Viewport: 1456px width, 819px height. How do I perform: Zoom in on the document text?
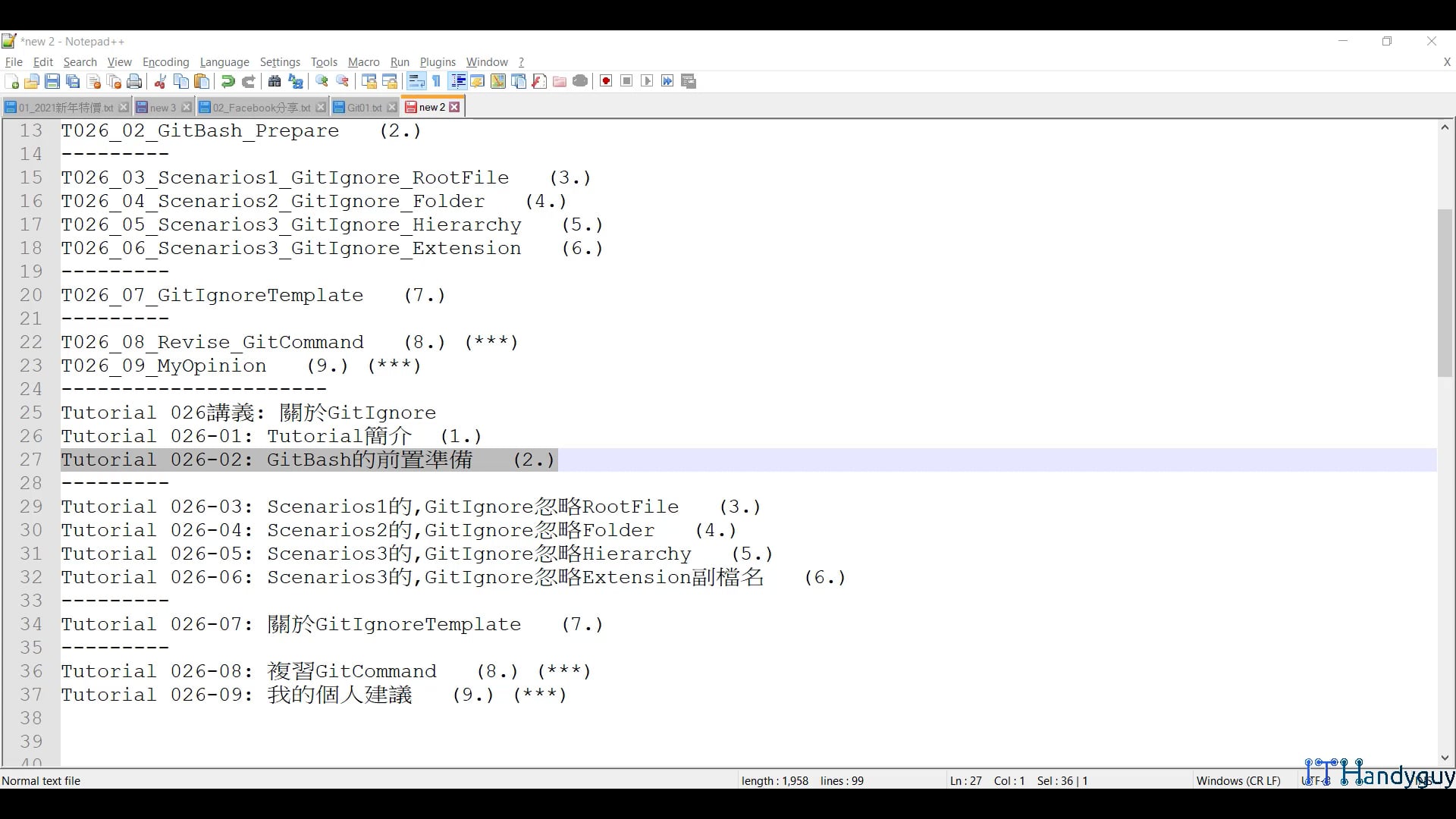322,81
